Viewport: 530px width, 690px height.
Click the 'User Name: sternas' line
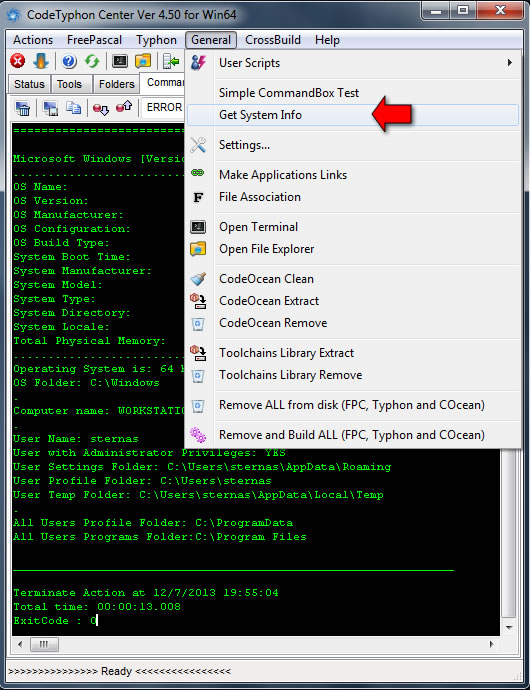[x=76, y=439]
